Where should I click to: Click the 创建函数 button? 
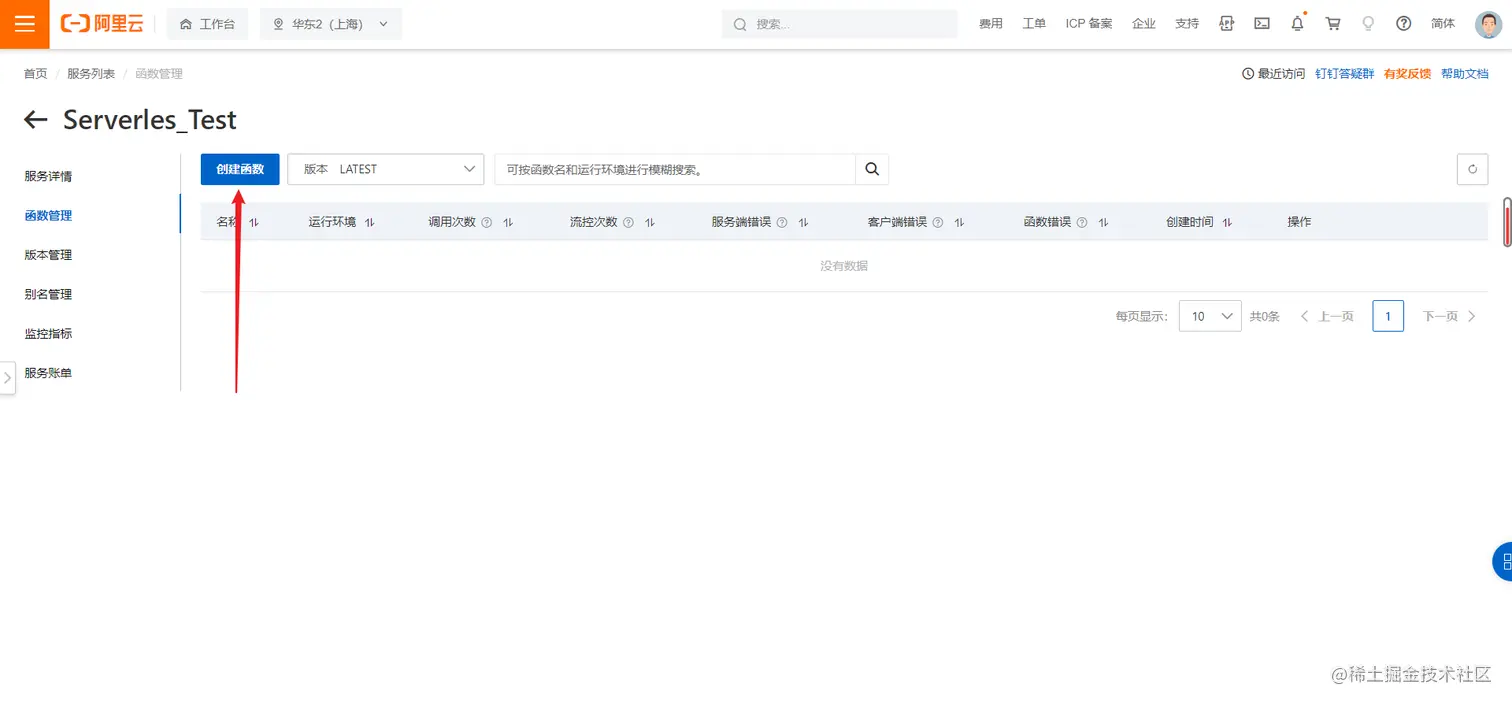click(x=239, y=169)
